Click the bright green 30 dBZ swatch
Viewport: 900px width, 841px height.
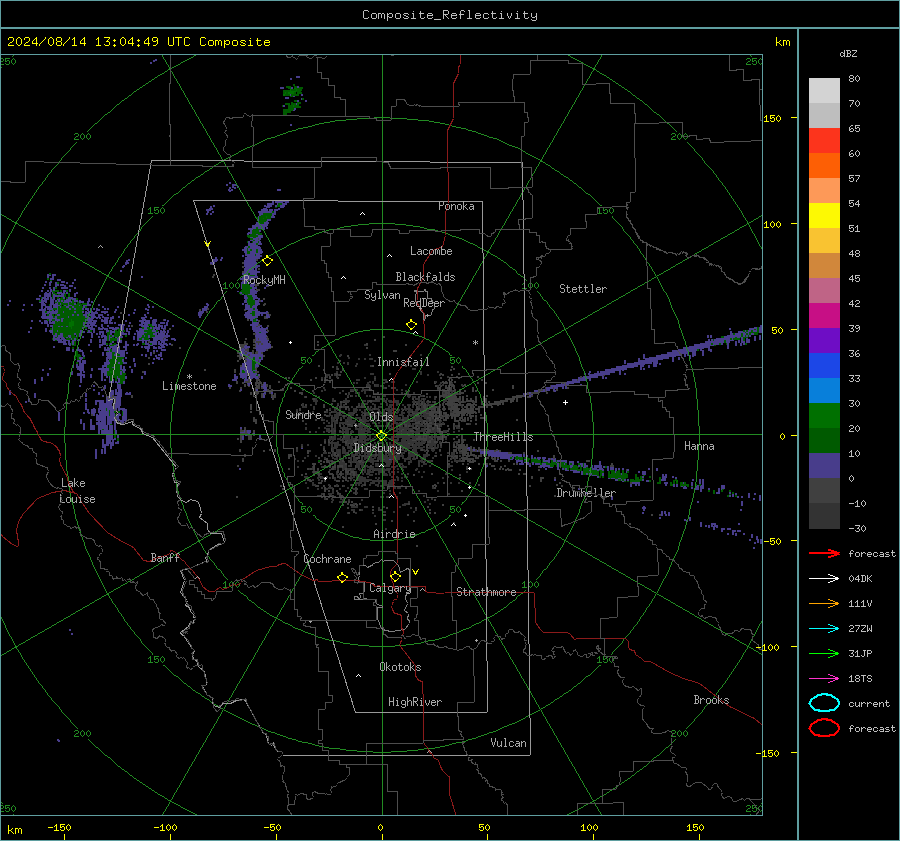pyautogui.click(x=824, y=416)
